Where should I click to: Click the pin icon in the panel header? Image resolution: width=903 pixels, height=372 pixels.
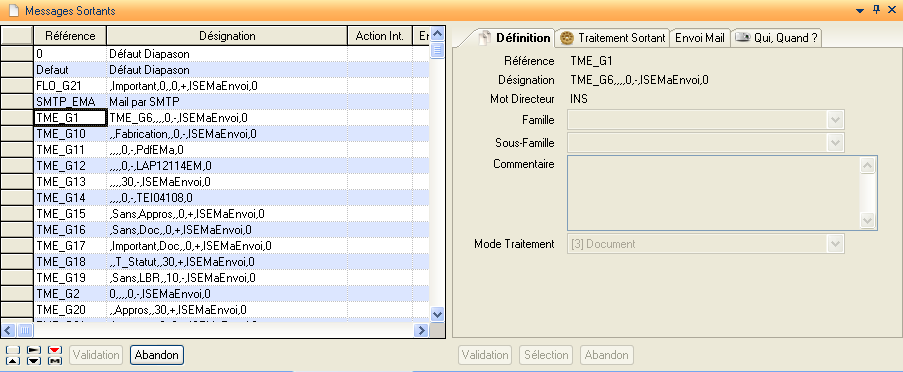(x=877, y=10)
